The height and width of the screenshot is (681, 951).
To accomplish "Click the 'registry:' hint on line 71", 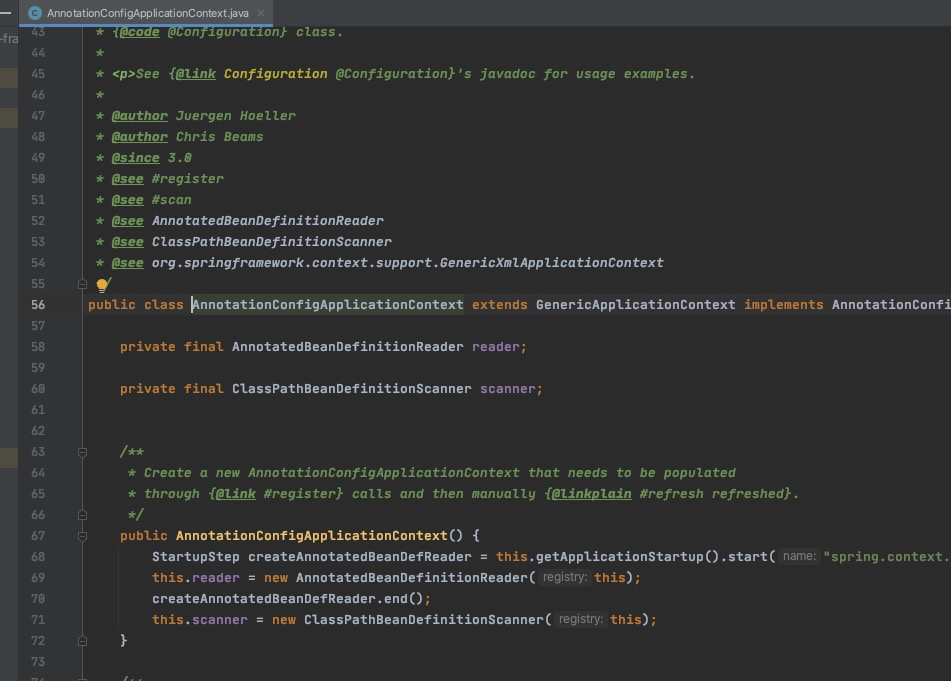I will [580, 619].
